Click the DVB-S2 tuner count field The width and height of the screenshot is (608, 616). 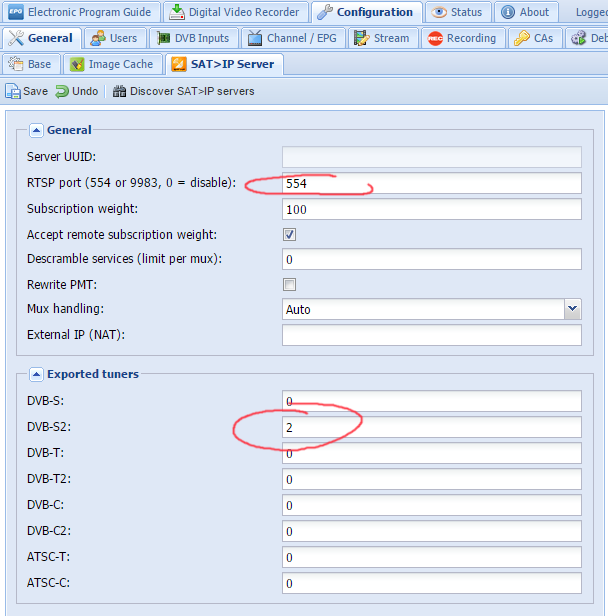pos(431,427)
